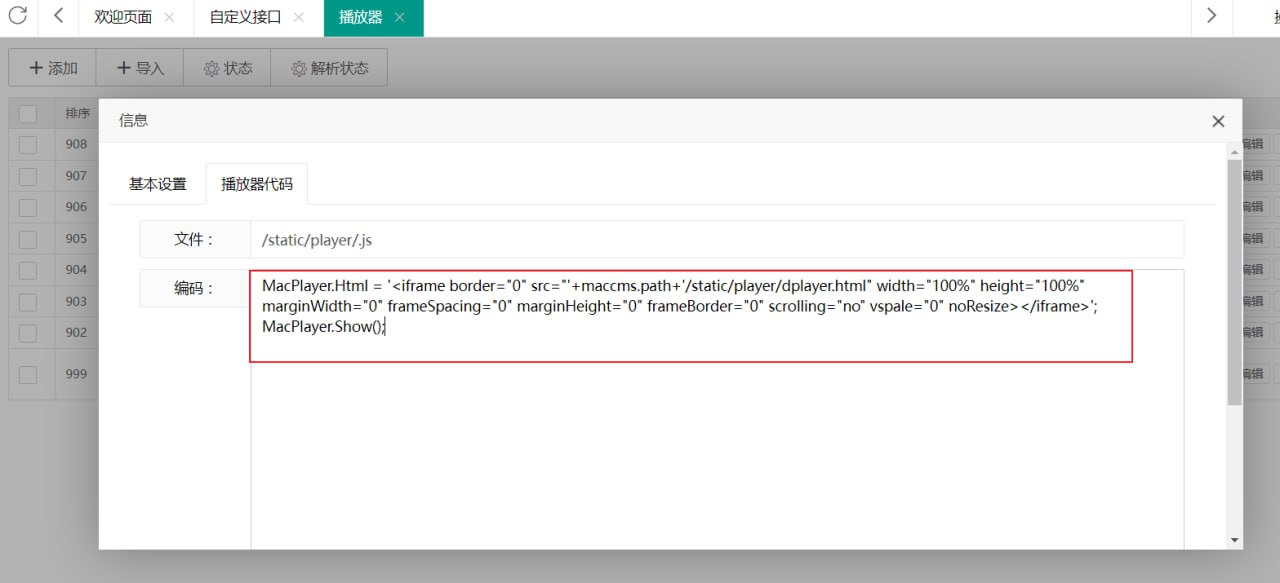Click the 文件 path input field

tap(716, 240)
